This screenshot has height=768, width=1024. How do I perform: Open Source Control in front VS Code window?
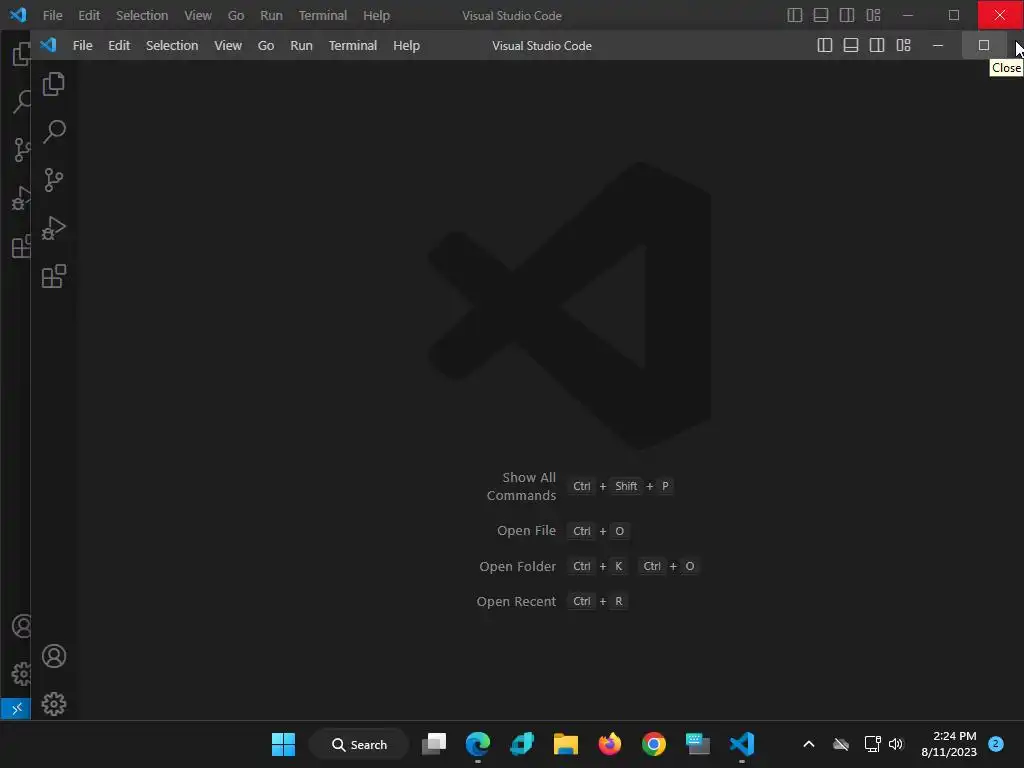pyautogui.click(x=54, y=180)
